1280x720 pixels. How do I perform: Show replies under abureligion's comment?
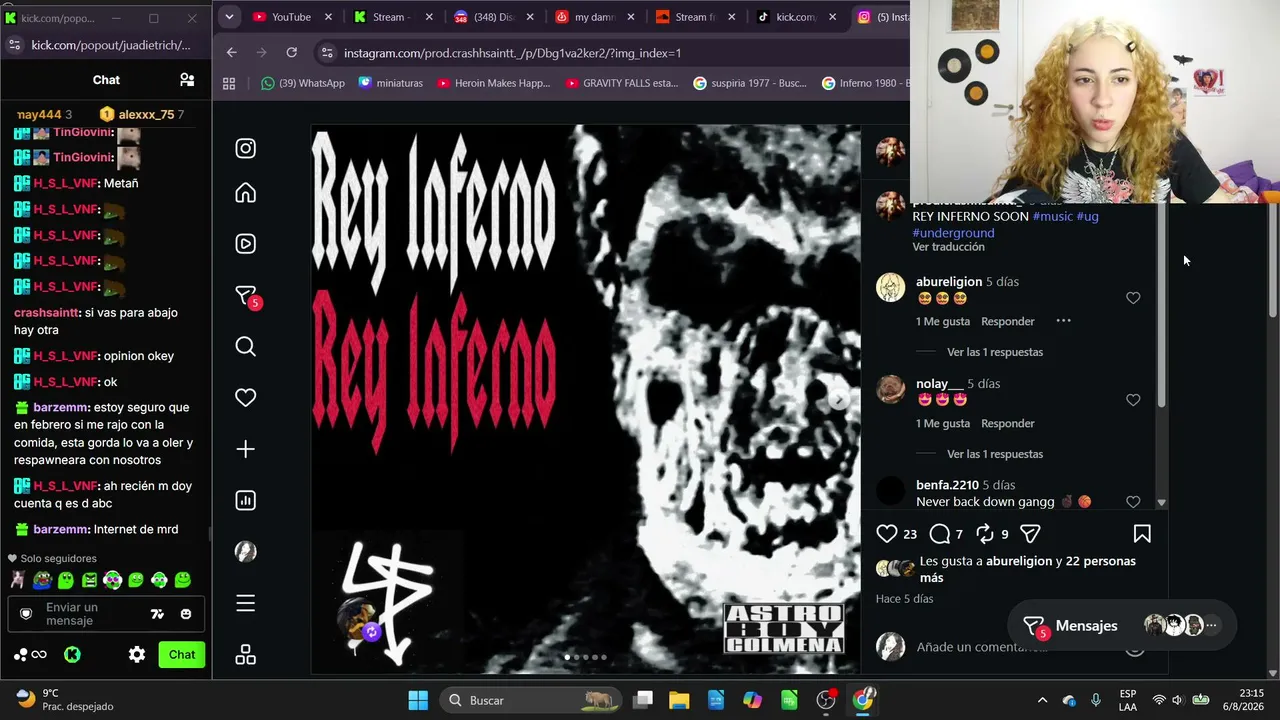coord(995,352)
